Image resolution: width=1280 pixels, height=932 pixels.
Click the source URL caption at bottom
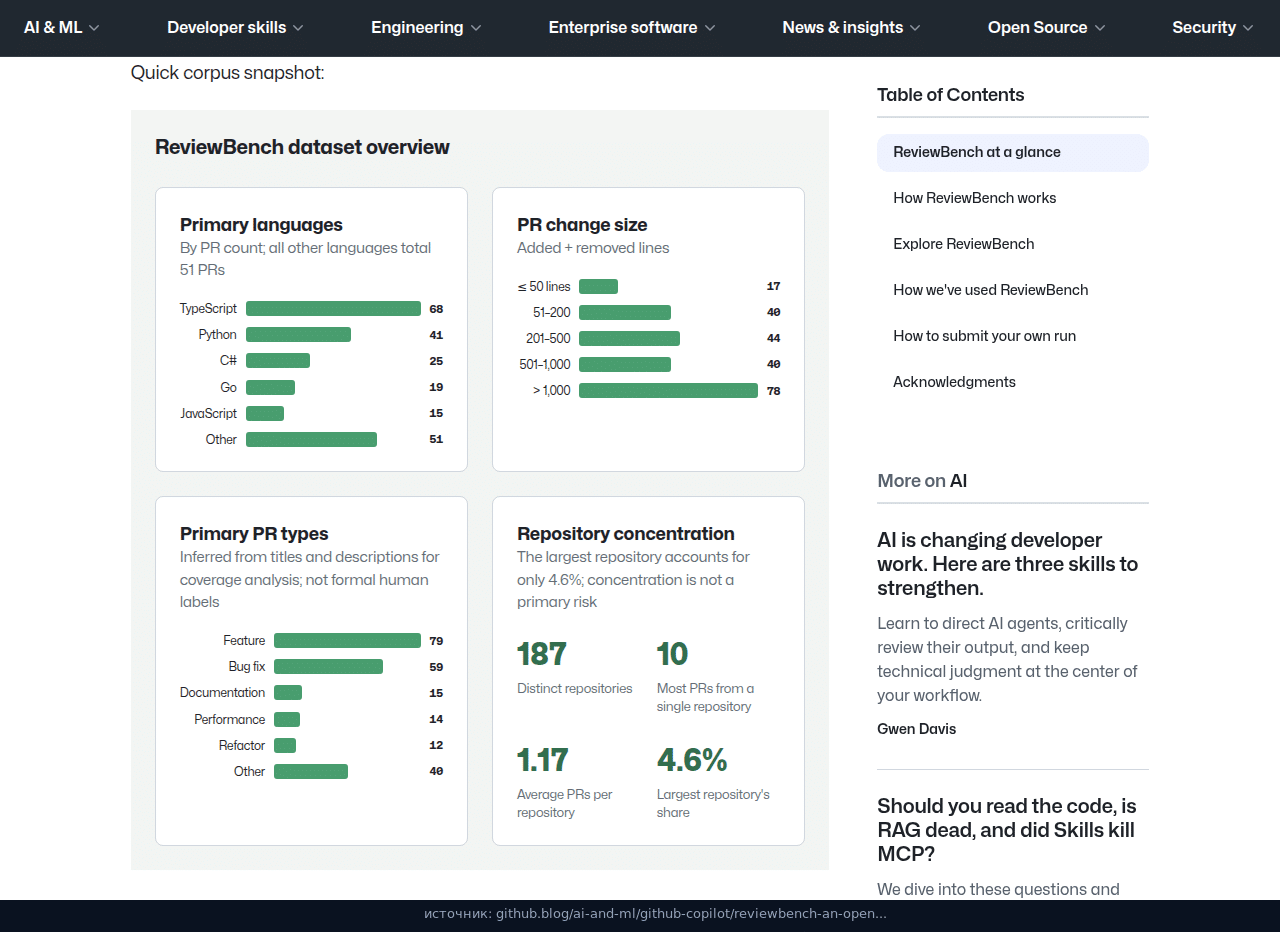point(655,914)
